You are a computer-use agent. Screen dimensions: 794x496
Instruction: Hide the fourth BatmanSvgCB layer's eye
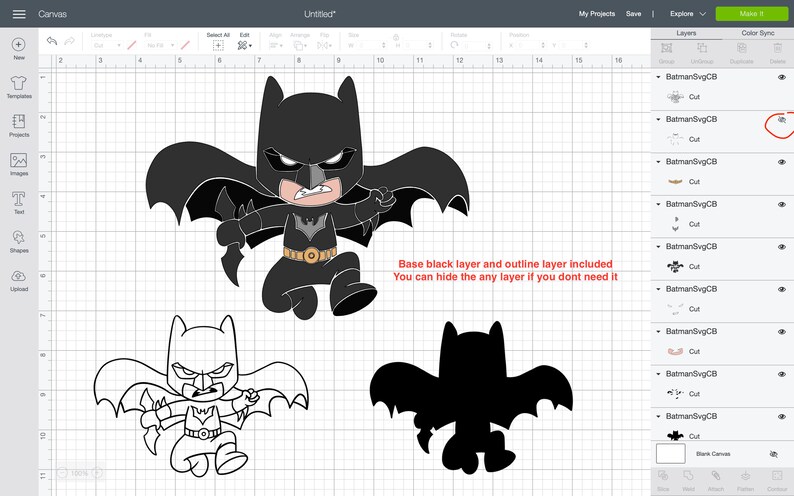point(782,205)
